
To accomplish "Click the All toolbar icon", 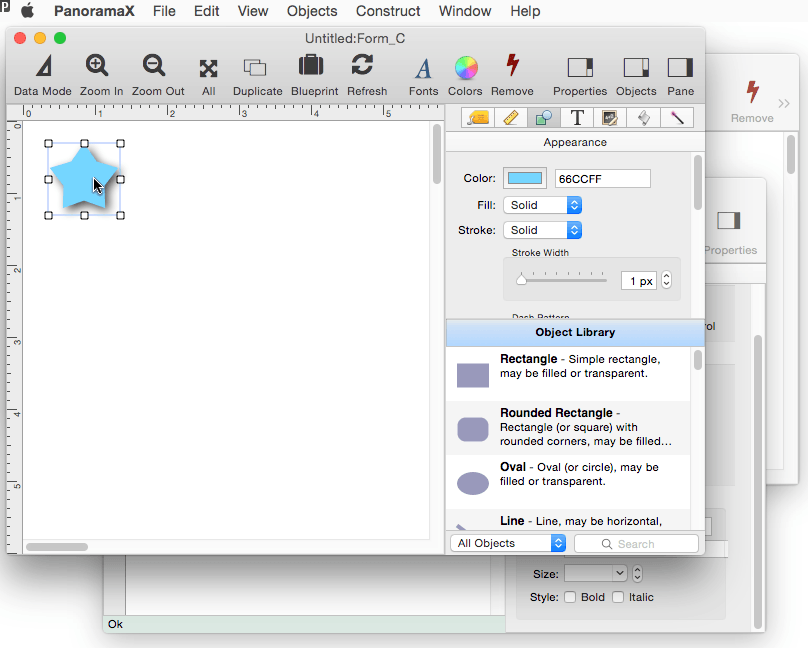I will (208, 75).
